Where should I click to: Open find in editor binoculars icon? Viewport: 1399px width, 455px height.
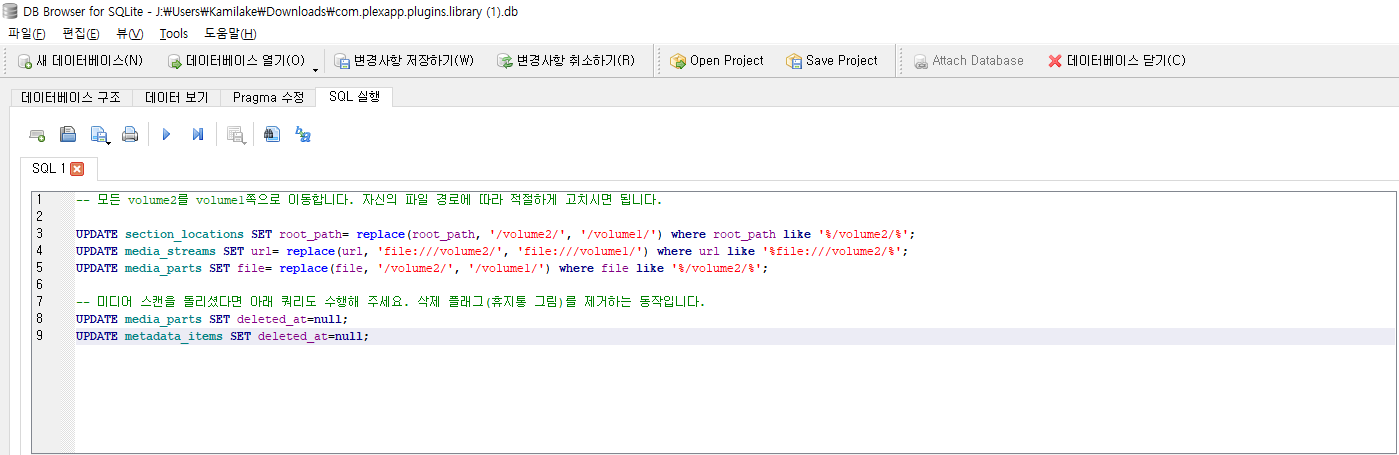[272, 134]
